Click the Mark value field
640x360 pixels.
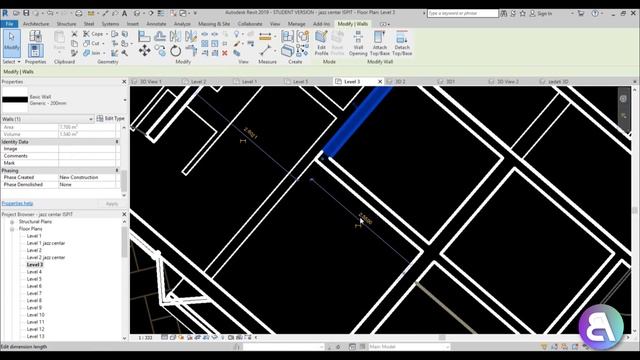click(87, 163)
